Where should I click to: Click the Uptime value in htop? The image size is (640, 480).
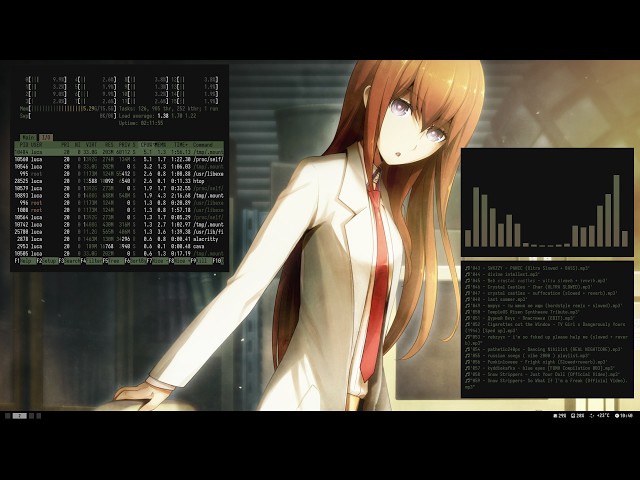tap(152, 123)
